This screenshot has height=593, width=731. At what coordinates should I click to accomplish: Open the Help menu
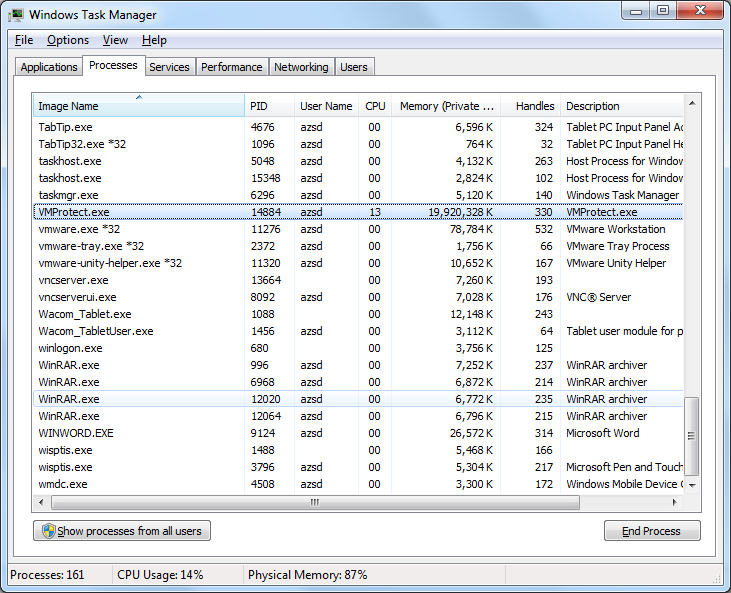click(x=154, y=40)
